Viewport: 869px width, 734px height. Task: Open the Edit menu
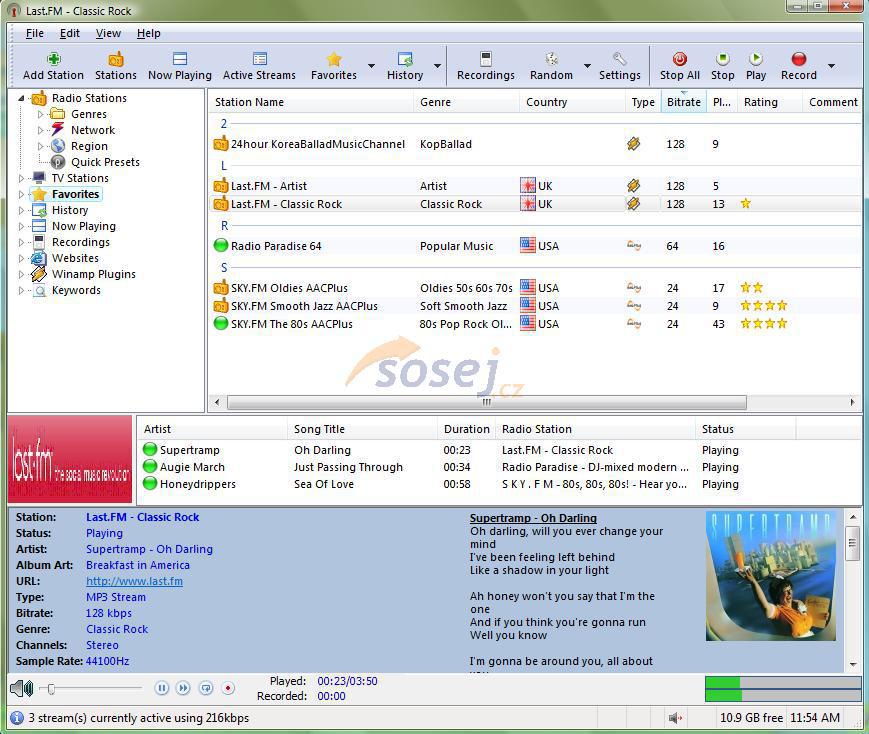(x=70, y=33)
